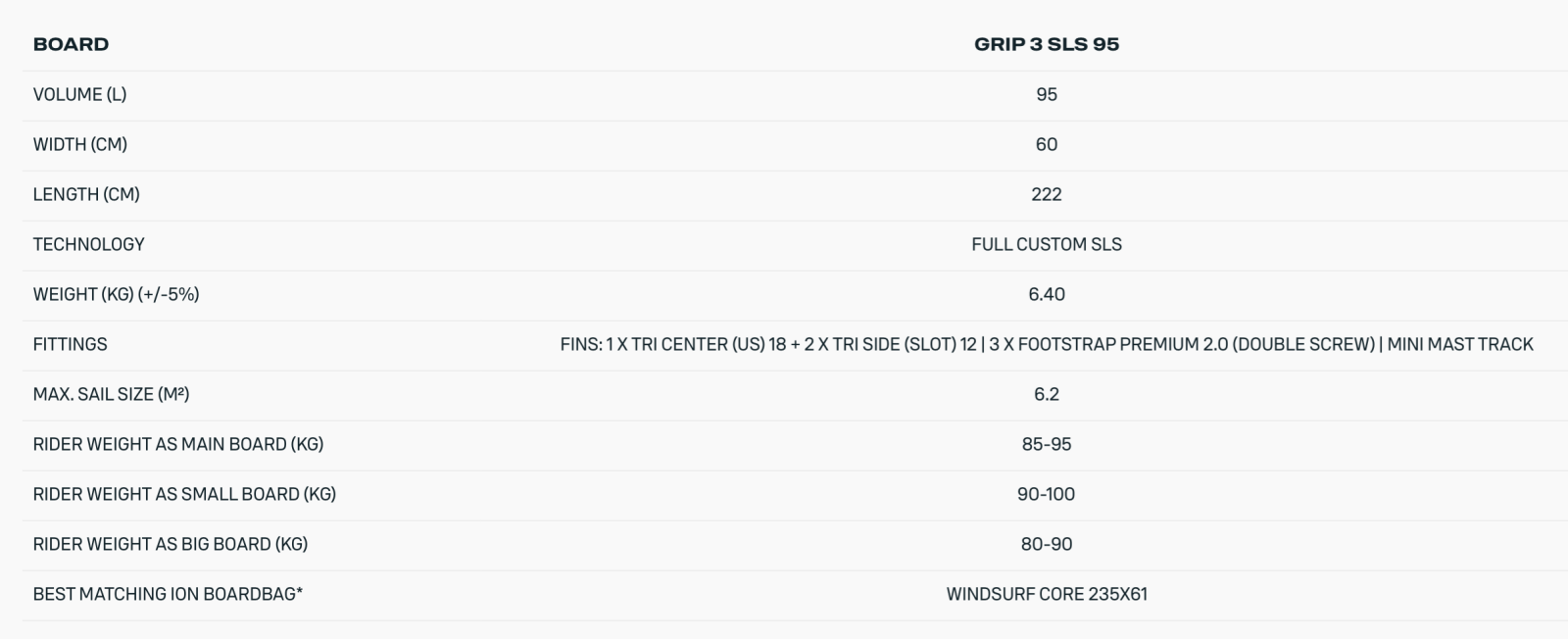Click the FITTINGS row label
This screenshot has width=1568, height=639.
70,344
